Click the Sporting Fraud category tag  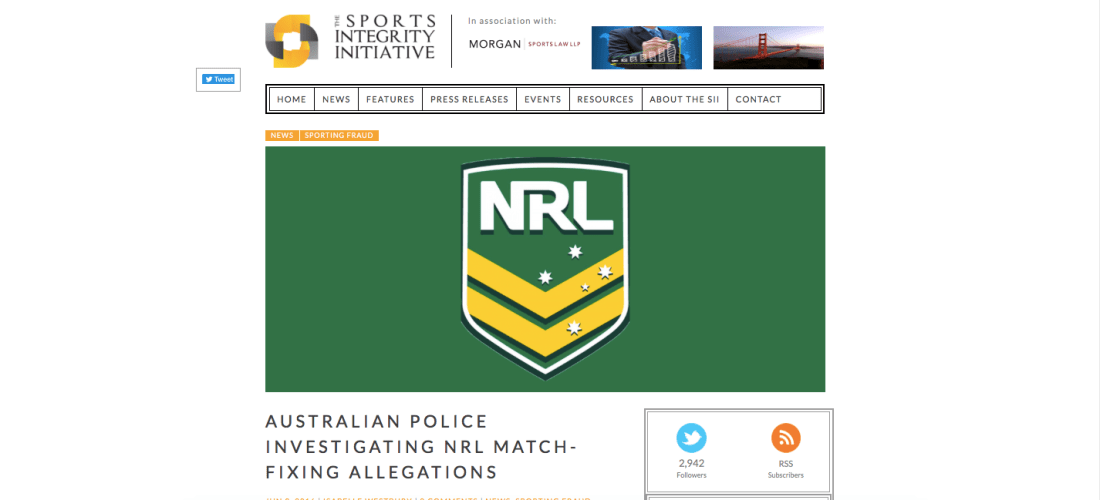click(339, 135)
